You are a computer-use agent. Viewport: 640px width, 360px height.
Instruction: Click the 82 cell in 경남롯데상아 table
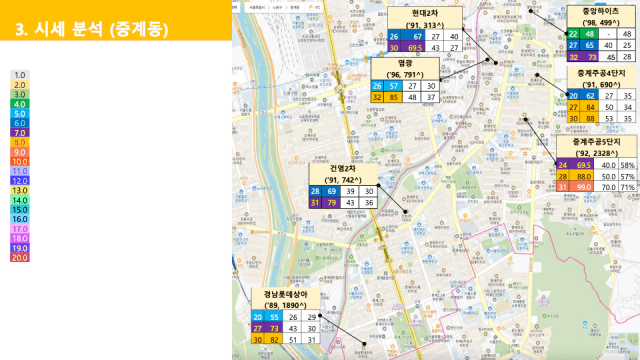coord(274,340)
